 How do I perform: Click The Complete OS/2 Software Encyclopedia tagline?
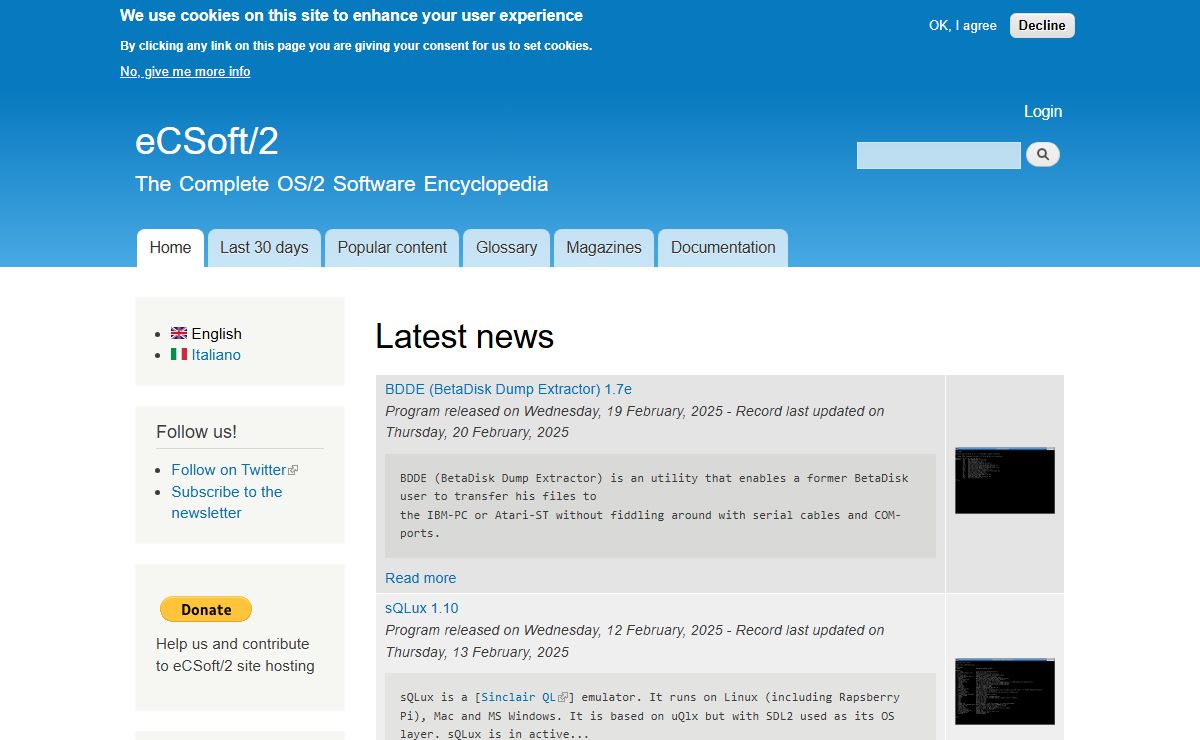(341, 184)
